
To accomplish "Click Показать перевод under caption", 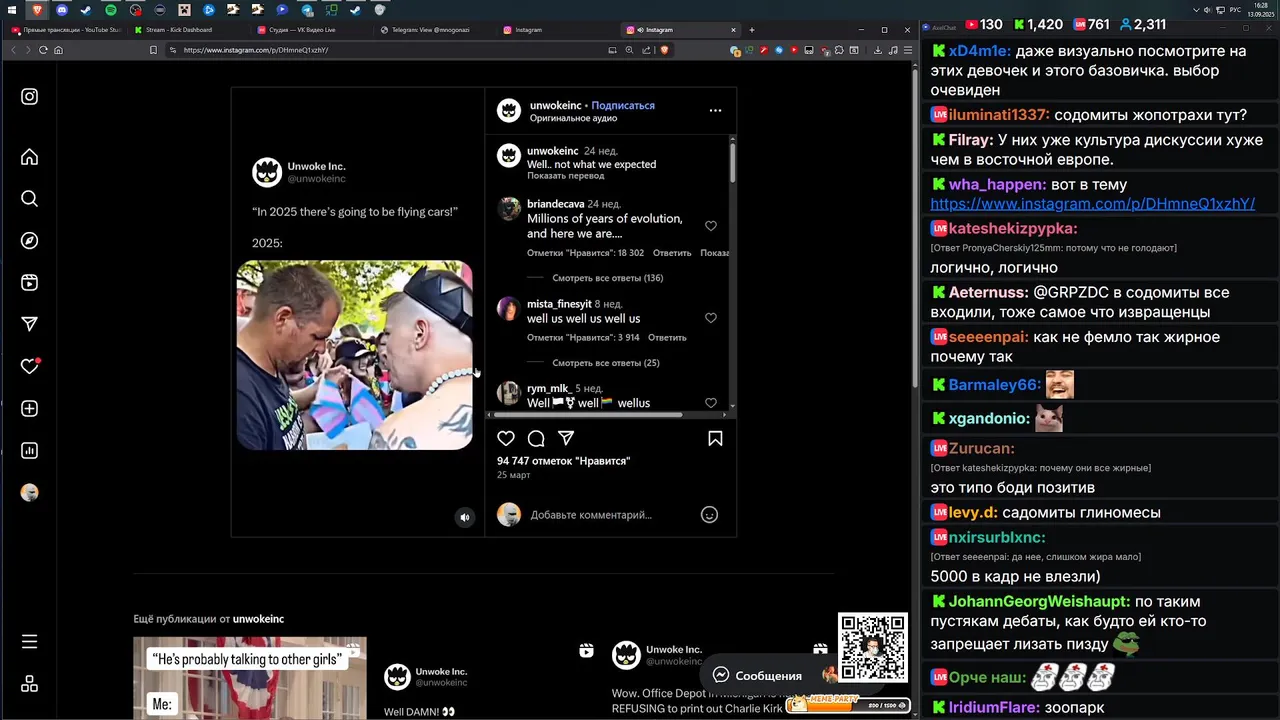I will 566,176.
